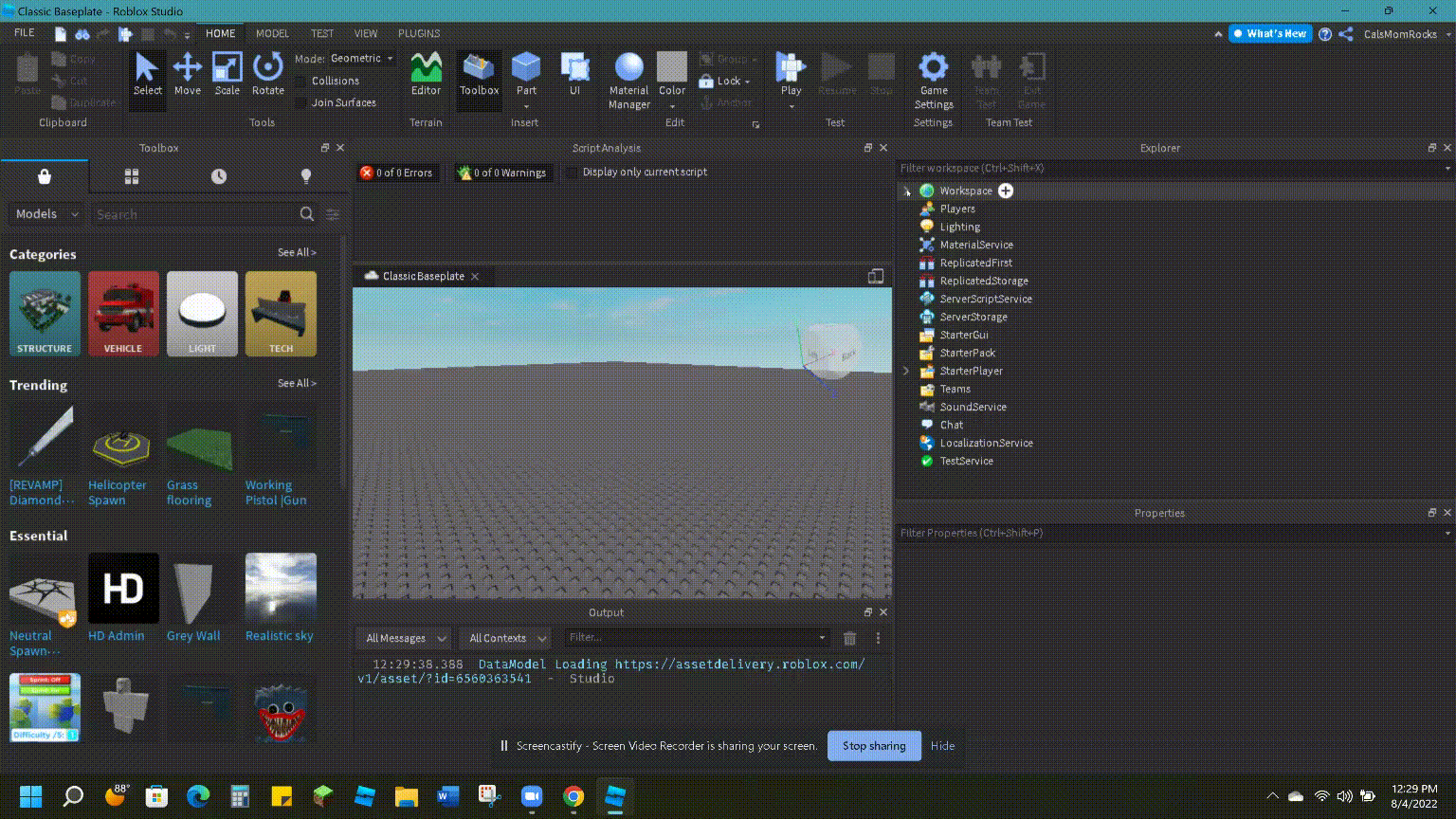Open See All trending models
Image resolution: width=1456 pixels, height=819 pixels.
click(297, 383)
